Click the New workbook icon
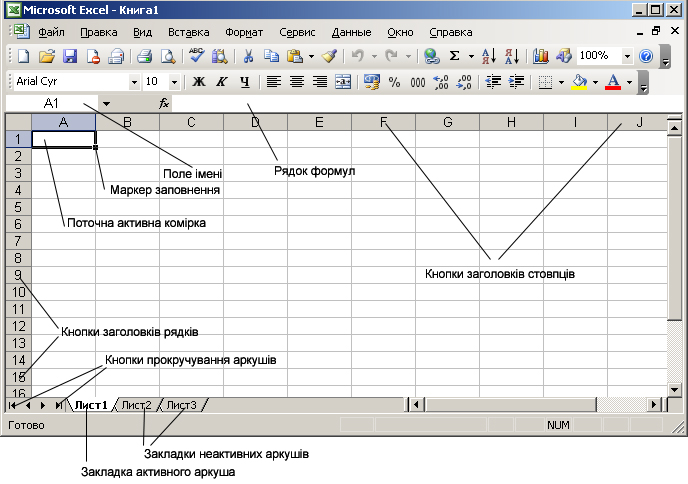This screenshot has width=688, height=484. coord(23,56)
